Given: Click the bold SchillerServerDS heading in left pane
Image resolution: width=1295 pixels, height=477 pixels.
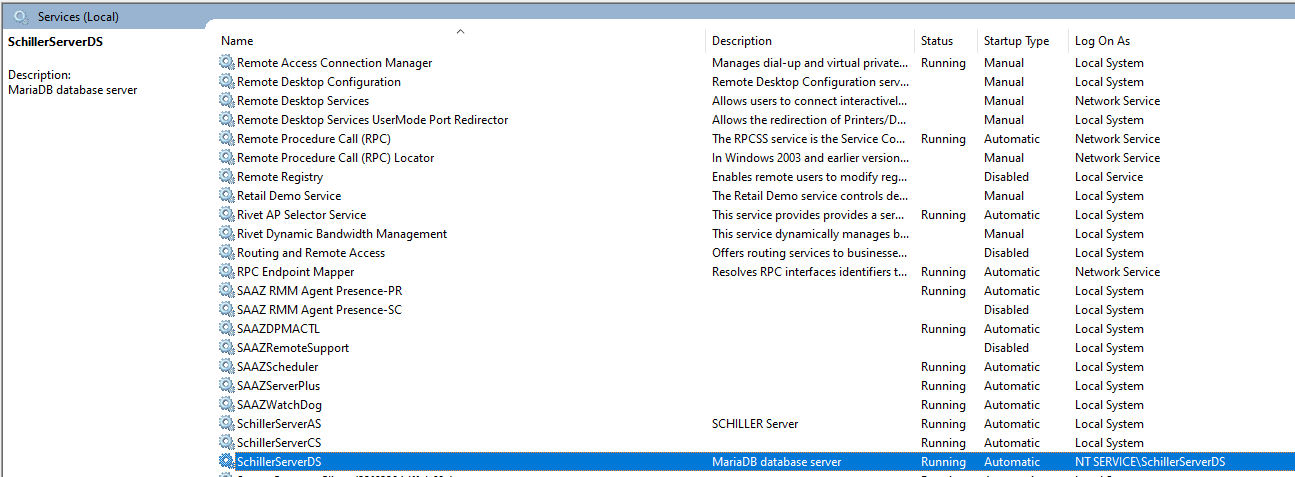Looking at the screenshot, I should [55, 42].
